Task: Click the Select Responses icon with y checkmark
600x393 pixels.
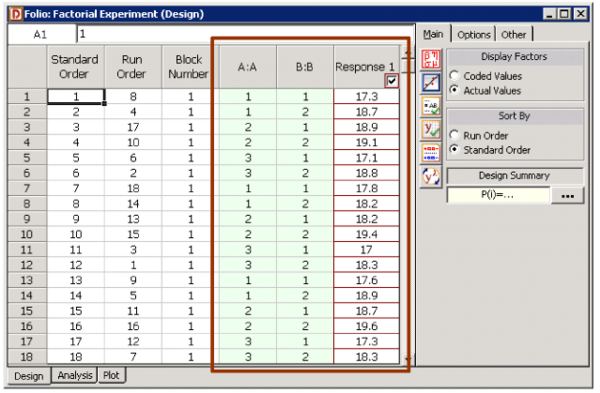Action: coord(431,130)
